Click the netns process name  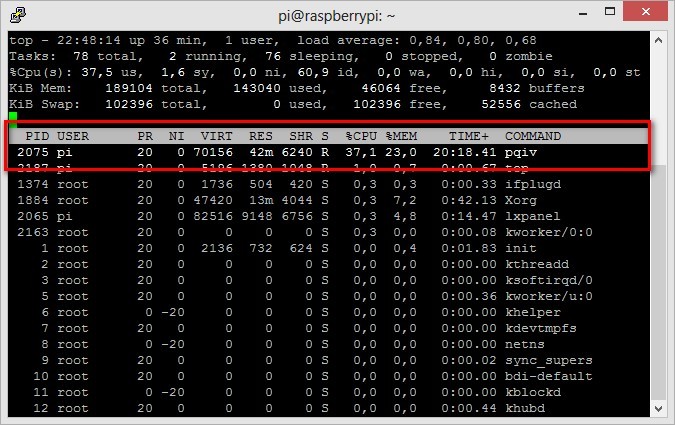coord(525,344)
